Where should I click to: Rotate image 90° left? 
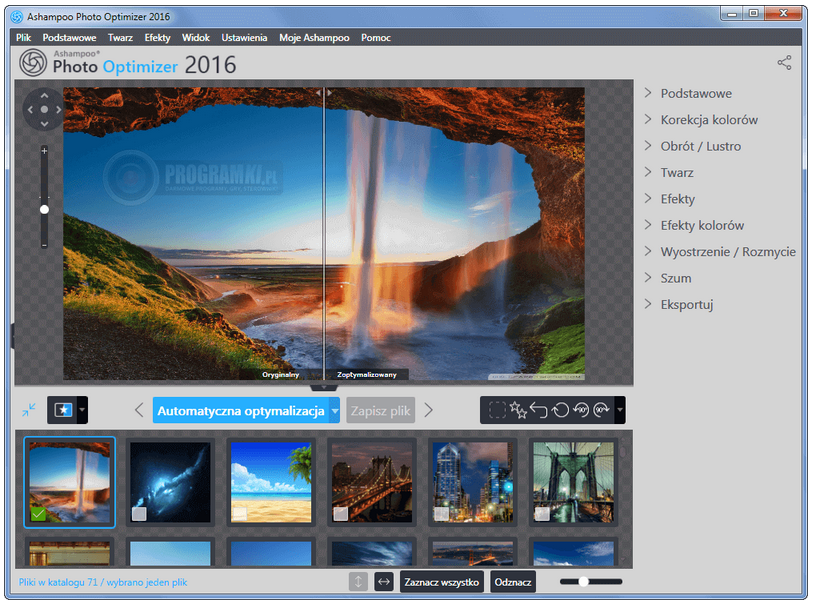click(x=581, y=410)
